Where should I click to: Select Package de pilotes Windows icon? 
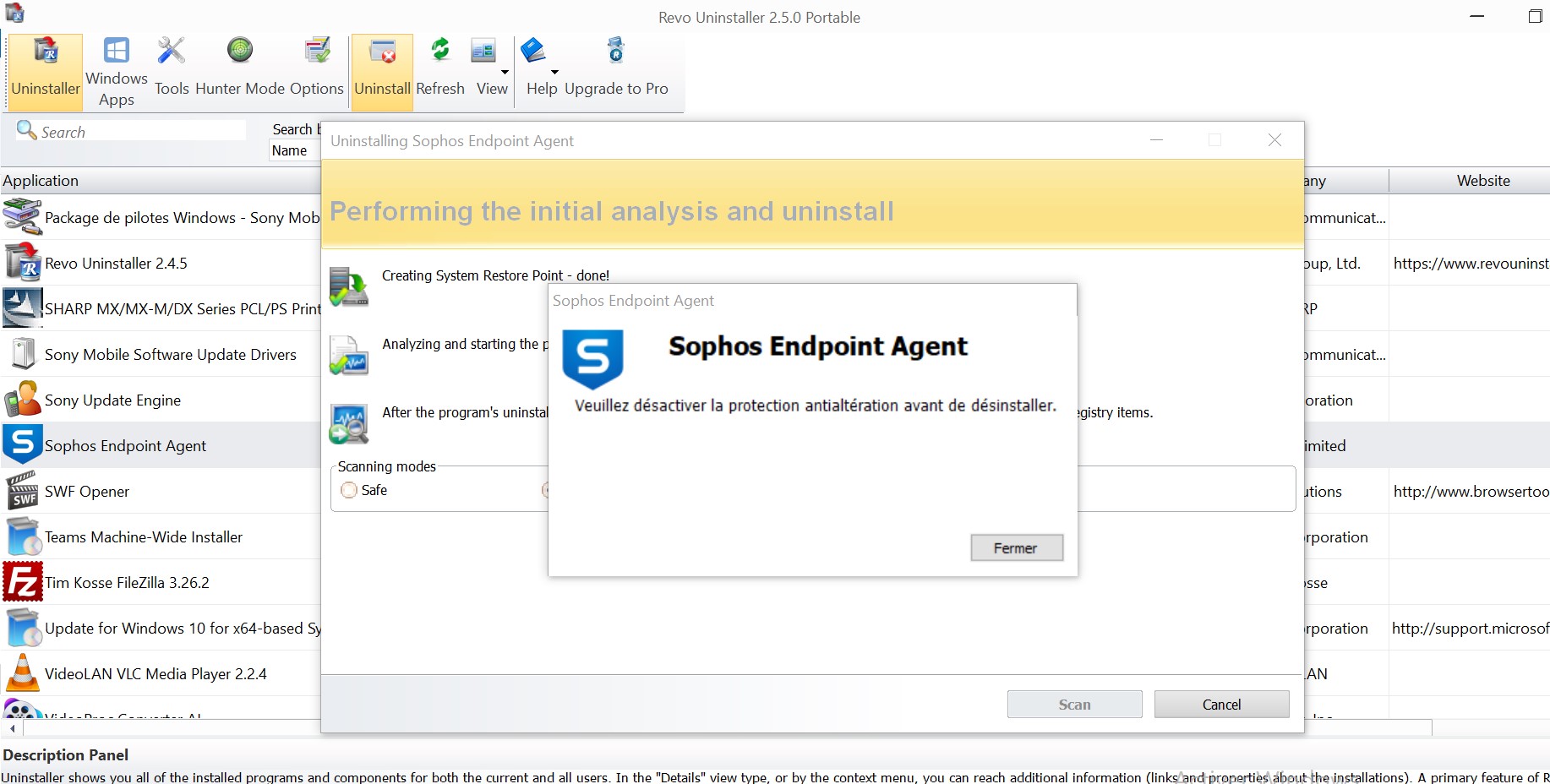coord(23,217)
